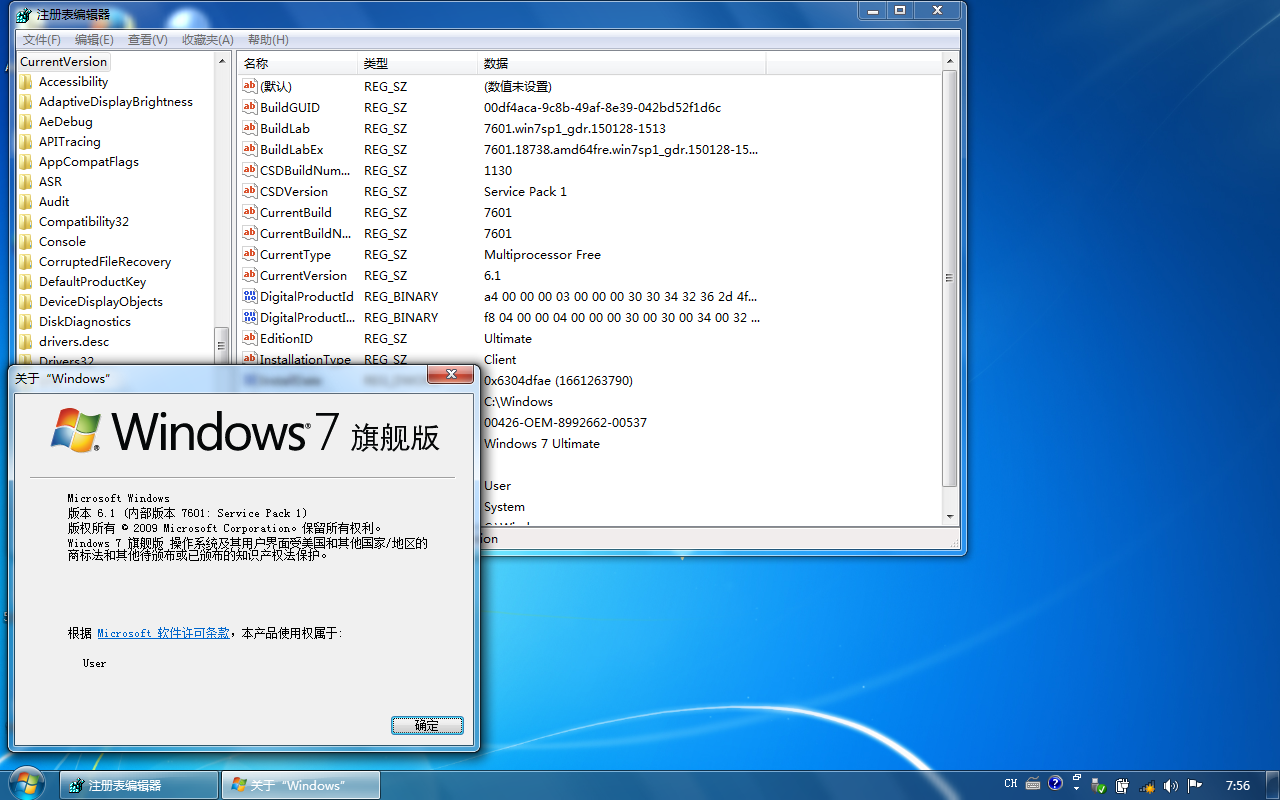1280x800 pixels.
Task: Select the DeviceDisplayObjects key
Action: pos(101,302)
